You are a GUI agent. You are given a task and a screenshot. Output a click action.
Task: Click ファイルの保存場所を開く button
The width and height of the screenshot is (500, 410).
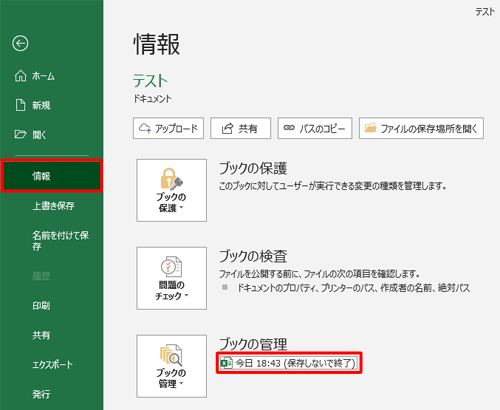point(421,128)
